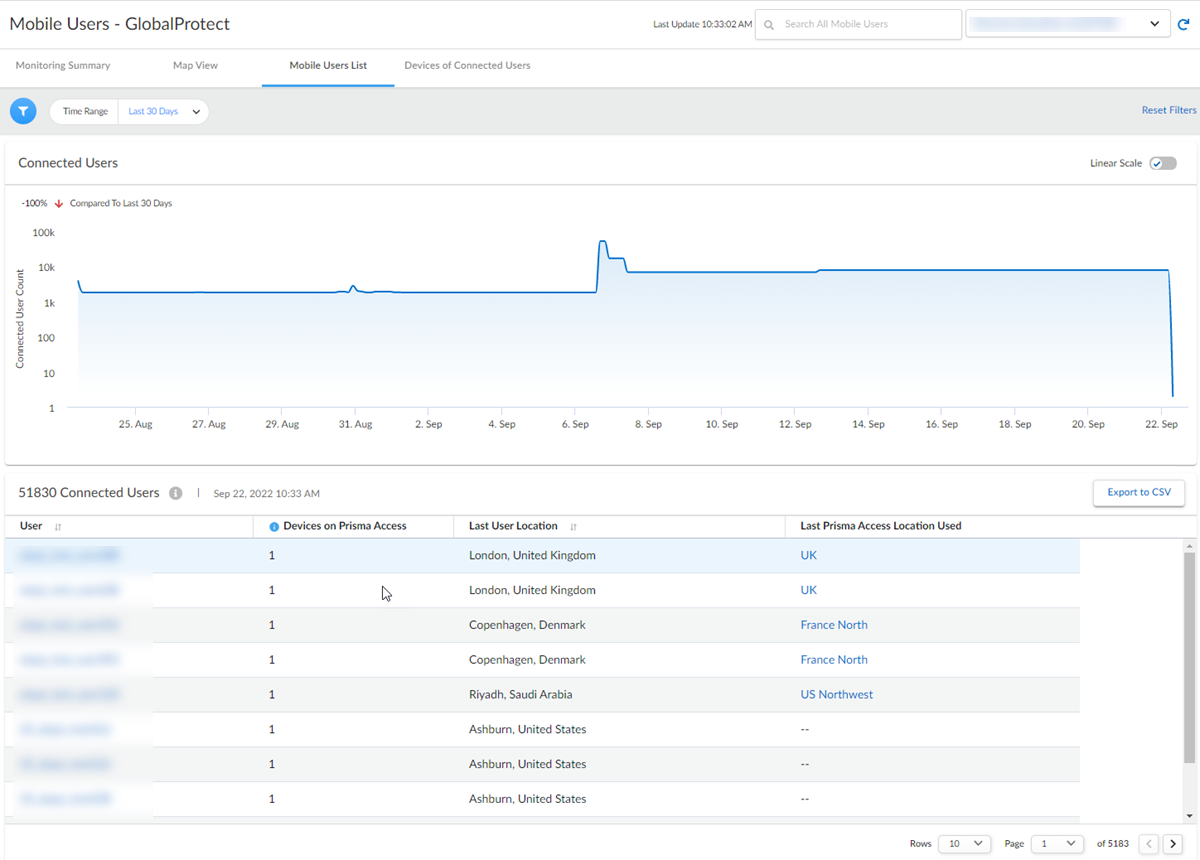Screen dimensions: 1200x860
Task: Open the tenant selector dropdown at top right
Action: click(x=1067, y=24)
